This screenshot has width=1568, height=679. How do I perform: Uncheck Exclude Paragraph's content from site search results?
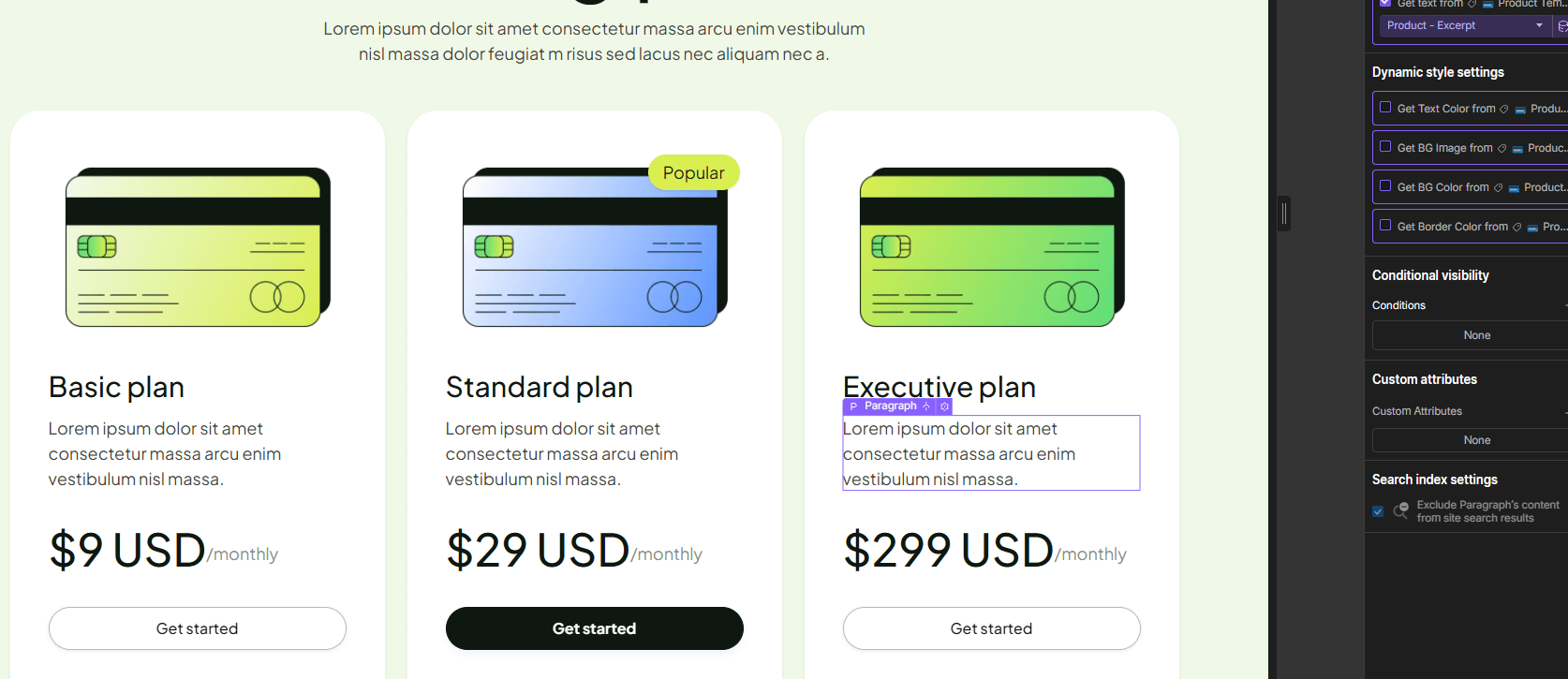click(1378, 511)
